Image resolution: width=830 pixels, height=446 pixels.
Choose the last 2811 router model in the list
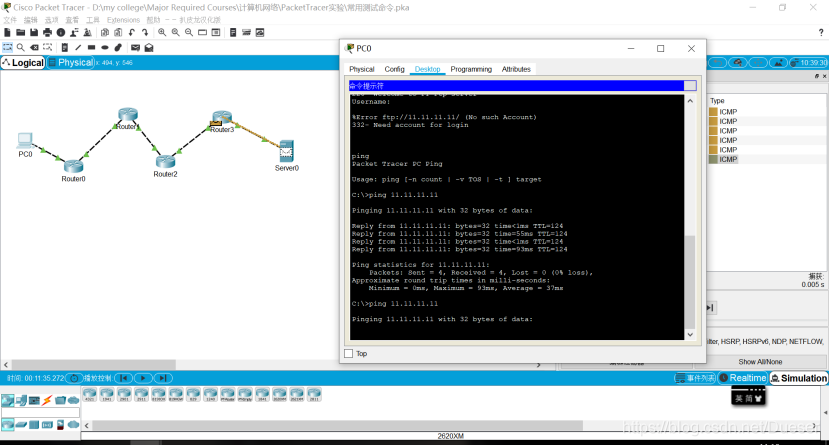pos(314,395)
